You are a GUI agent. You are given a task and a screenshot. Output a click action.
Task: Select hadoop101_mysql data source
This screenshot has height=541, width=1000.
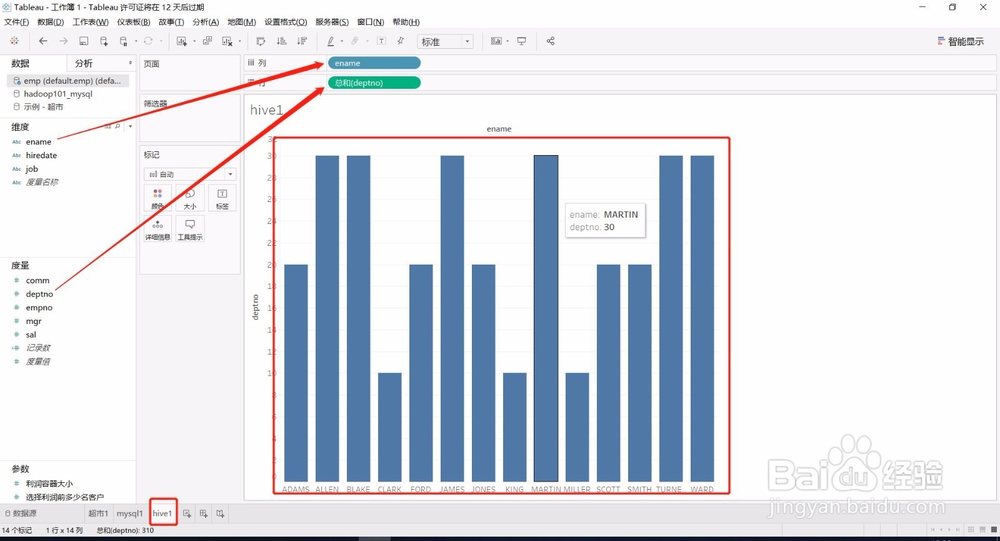tap(58, 94)
